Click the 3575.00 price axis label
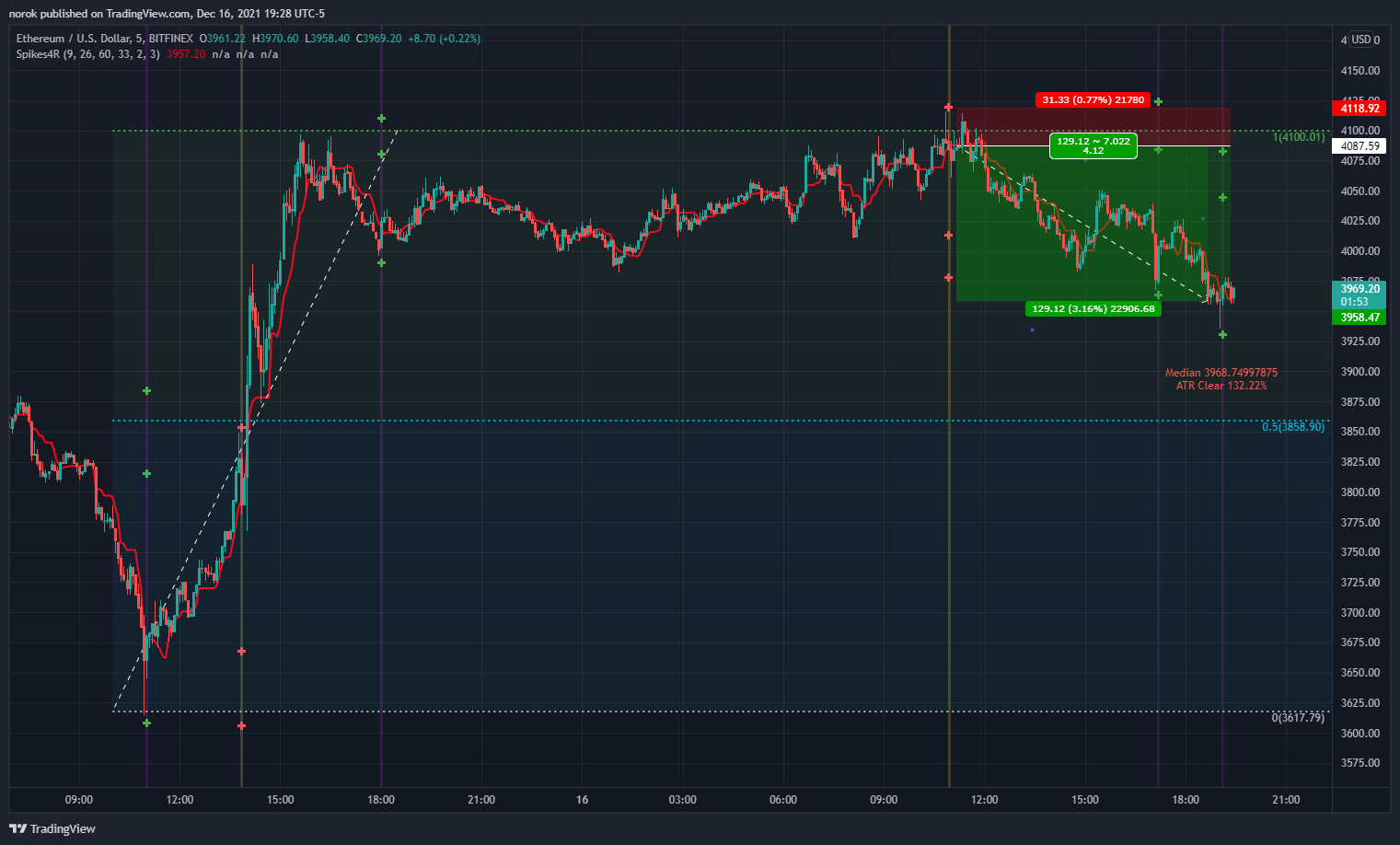Screen dimensions: 1400x845 1360,763
